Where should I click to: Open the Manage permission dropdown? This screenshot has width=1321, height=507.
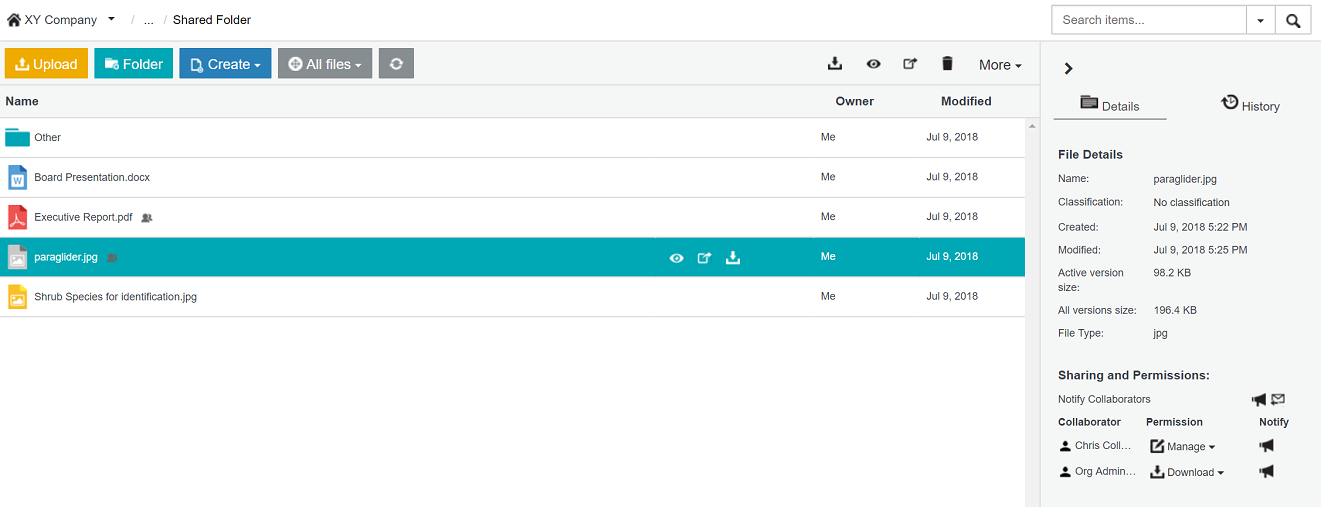point(1183,447)
